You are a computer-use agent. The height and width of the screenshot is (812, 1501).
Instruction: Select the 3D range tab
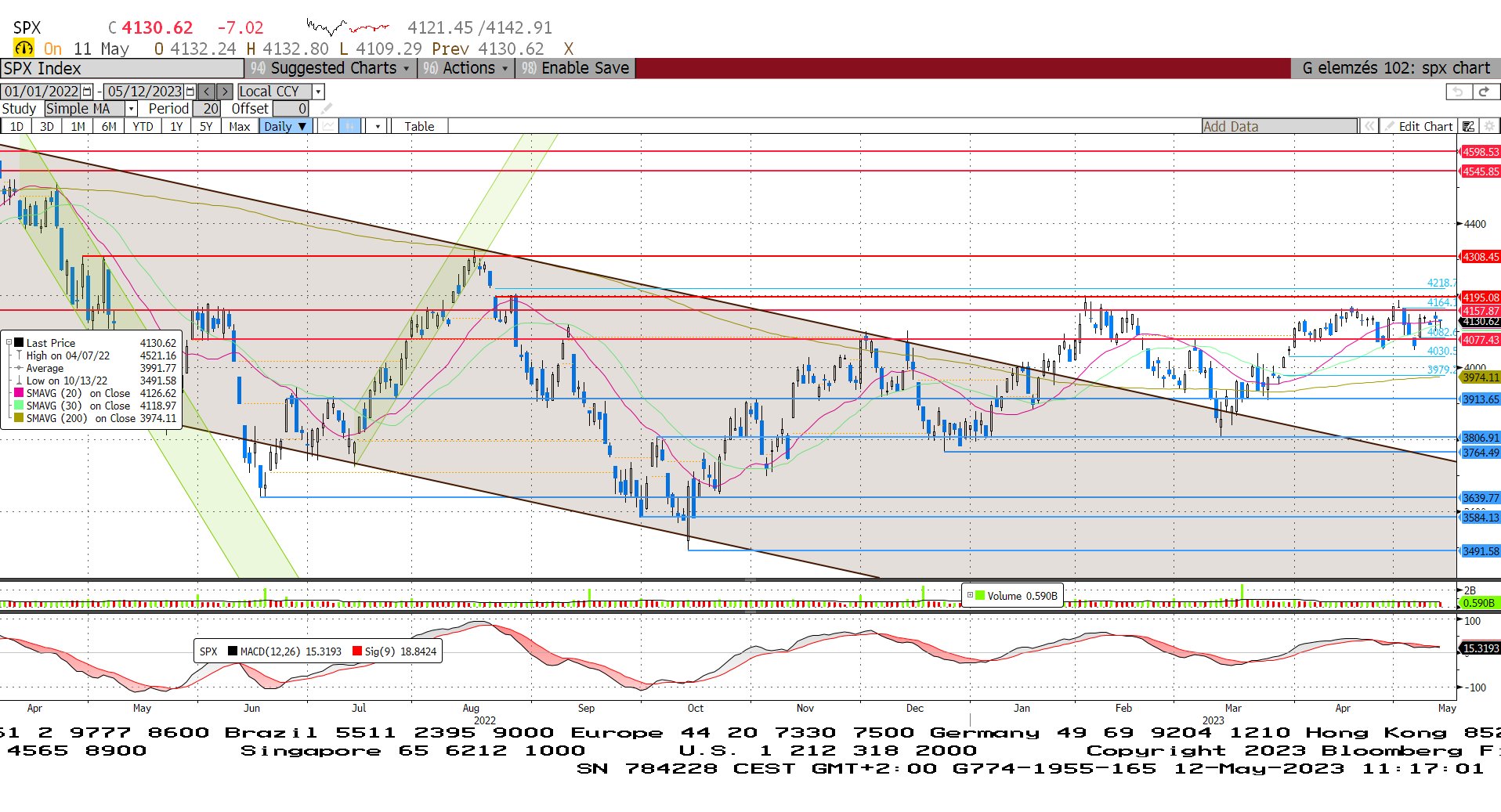(46, 126)
